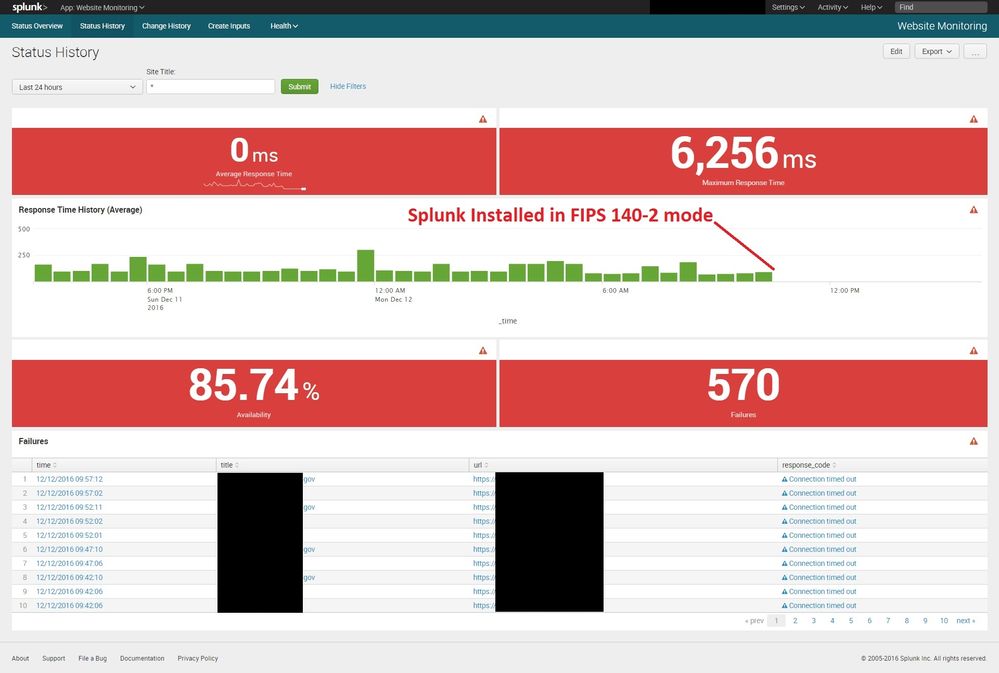999x673 pixels.
Task: Click warning icon on Average Response Time panel
Action: click(x=483, y=119)
